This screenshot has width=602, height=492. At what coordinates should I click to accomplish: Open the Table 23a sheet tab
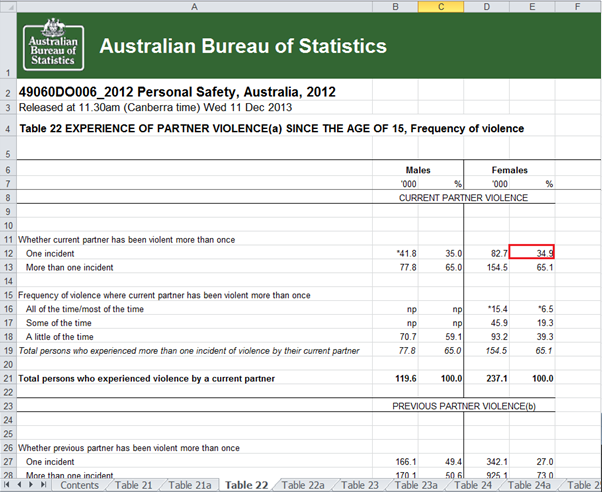tap(416, 485)
